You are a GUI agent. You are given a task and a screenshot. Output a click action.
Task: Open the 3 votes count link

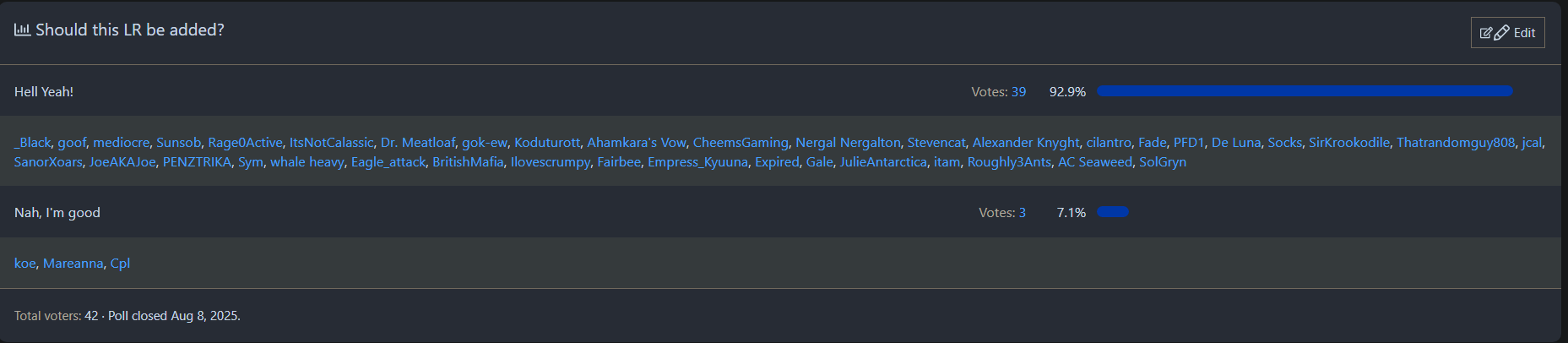pyautogui.click(x=1022, y=213)
